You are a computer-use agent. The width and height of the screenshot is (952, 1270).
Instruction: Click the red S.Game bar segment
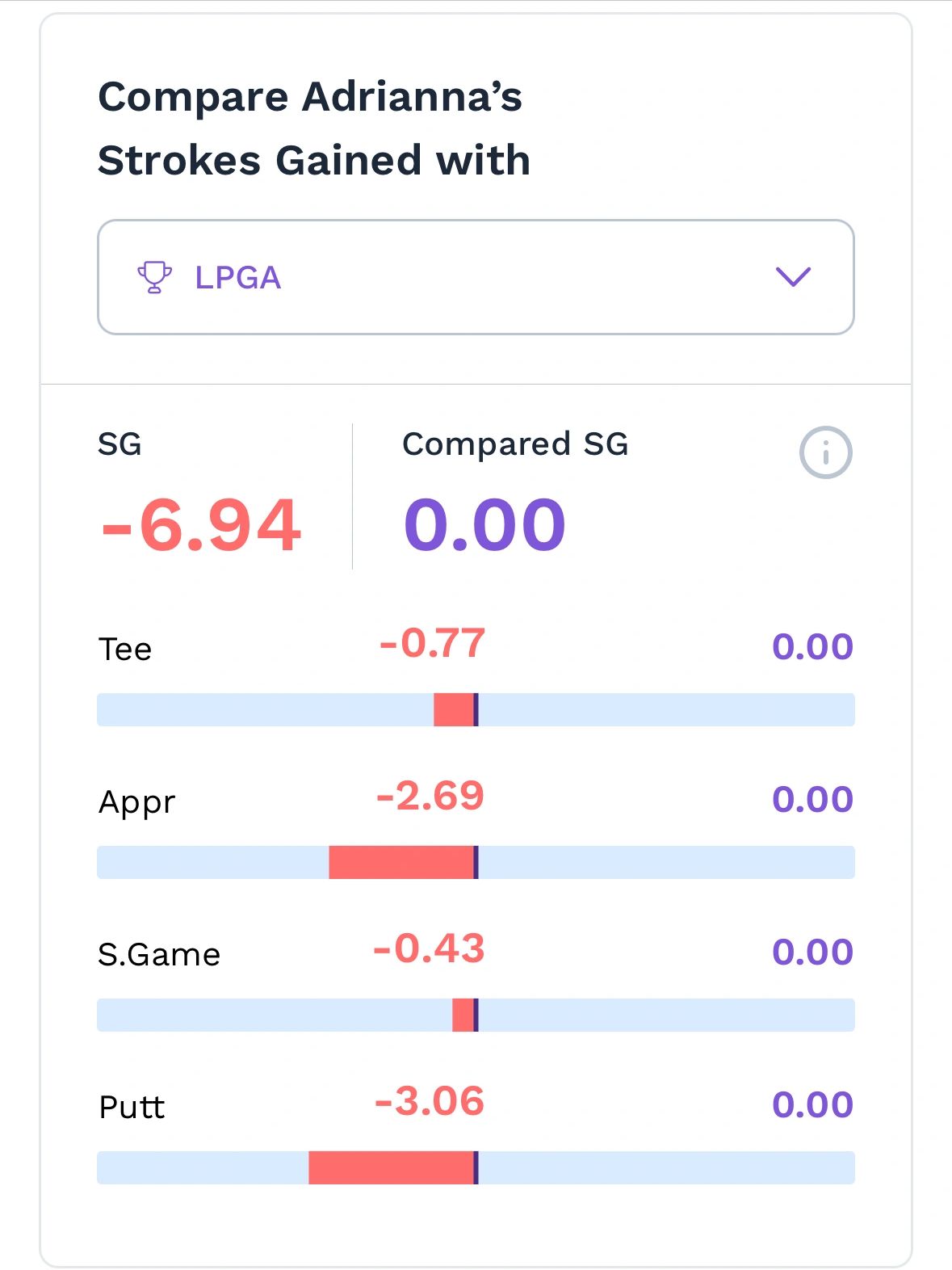pyautogui.click(x=463, y=1016)
